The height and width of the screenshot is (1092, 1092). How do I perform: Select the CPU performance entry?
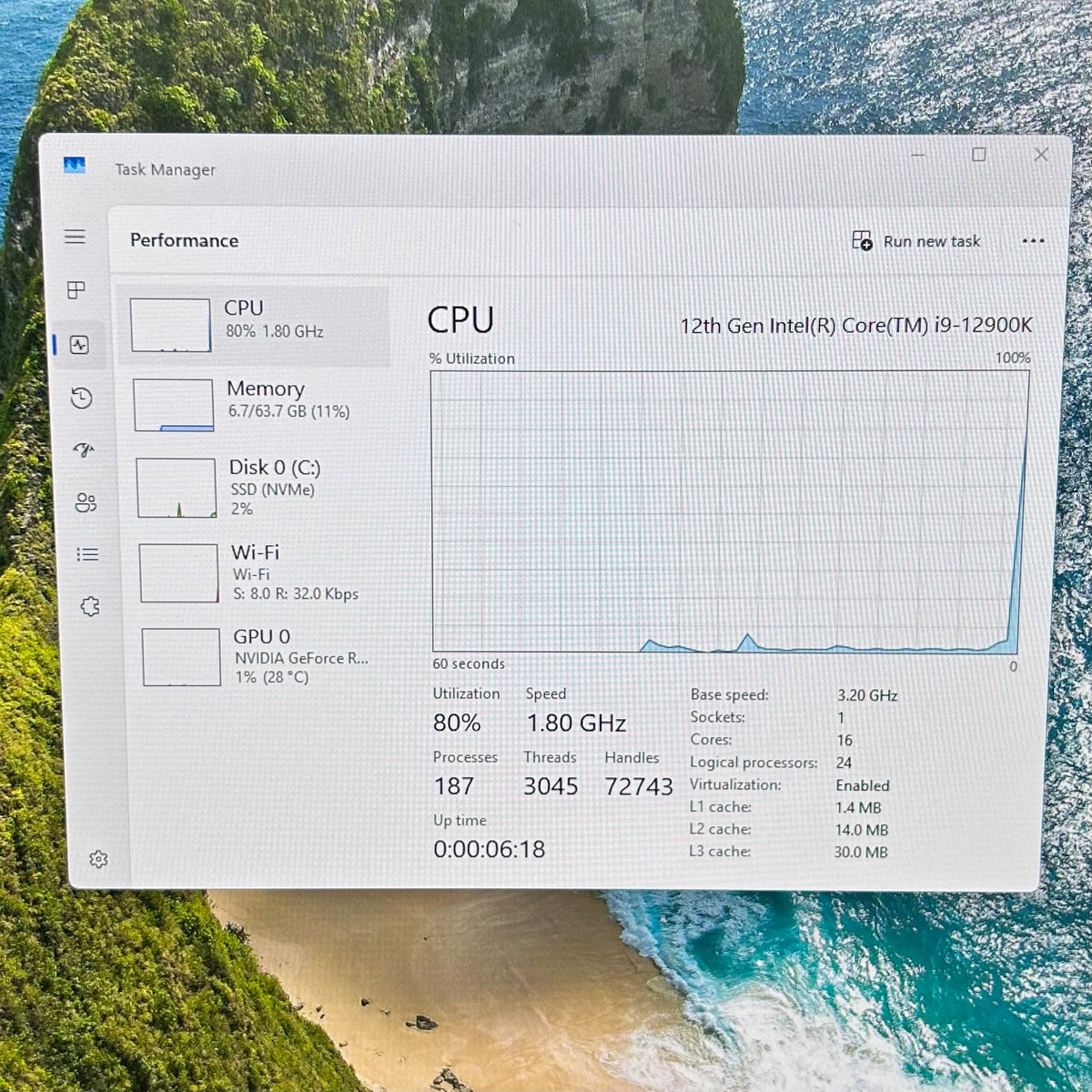[x=254, y=325]
